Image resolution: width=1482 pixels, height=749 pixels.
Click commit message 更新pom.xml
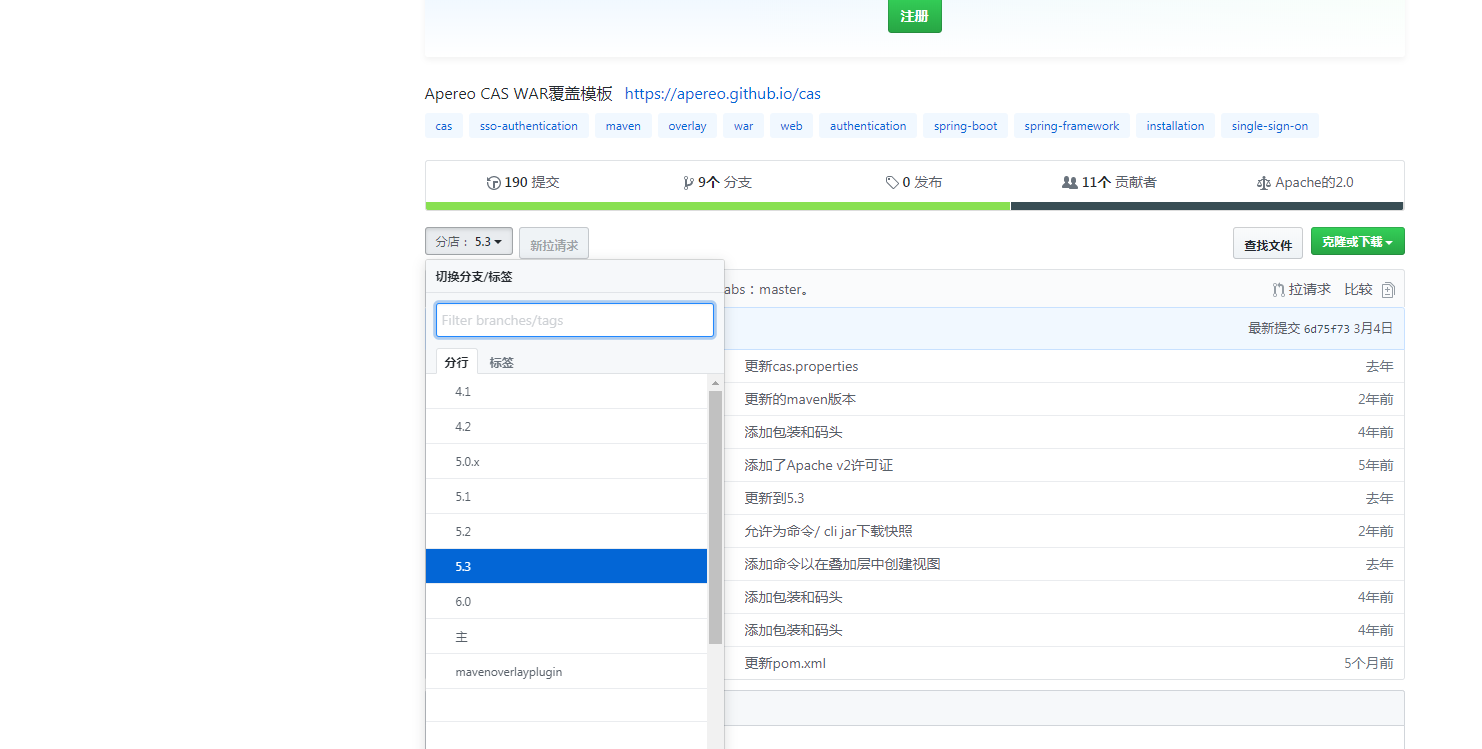[785, 663]
